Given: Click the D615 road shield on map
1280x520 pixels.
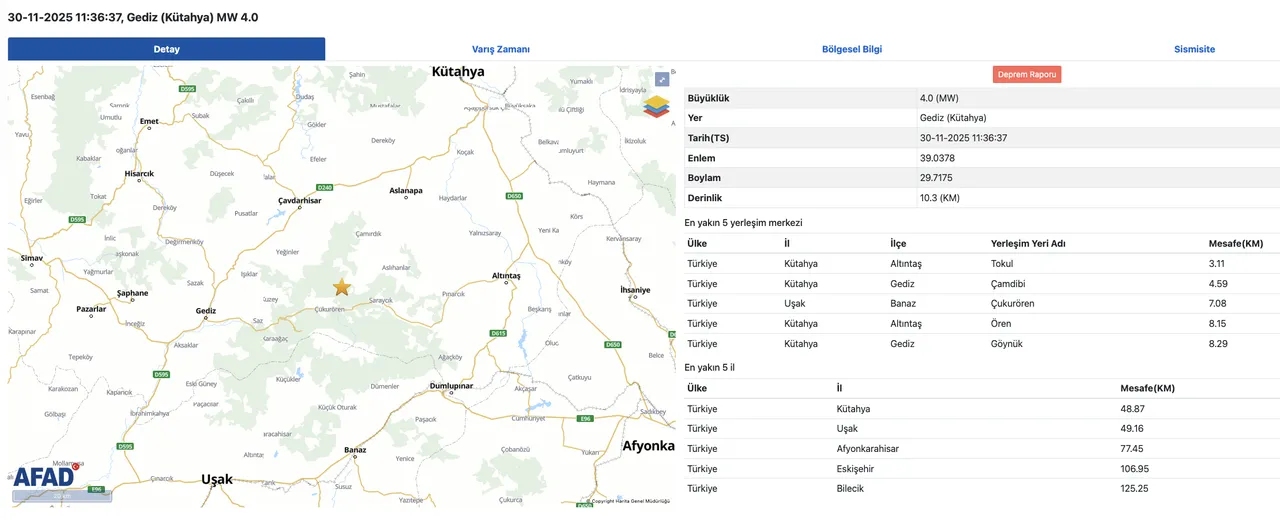Looking at the screenshot, I should (498, 333).
